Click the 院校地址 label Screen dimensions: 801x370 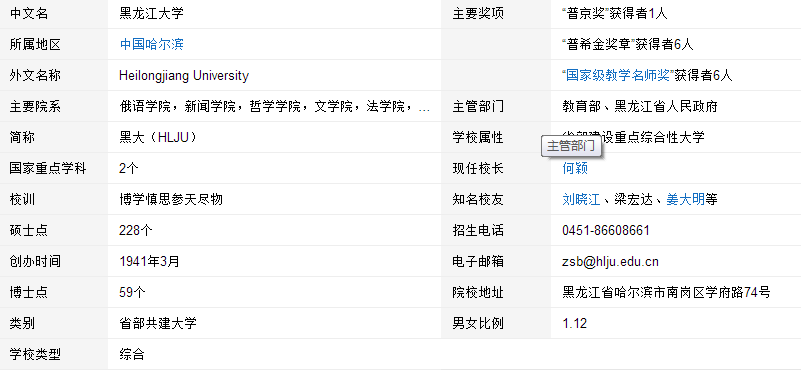click(478, 292)
